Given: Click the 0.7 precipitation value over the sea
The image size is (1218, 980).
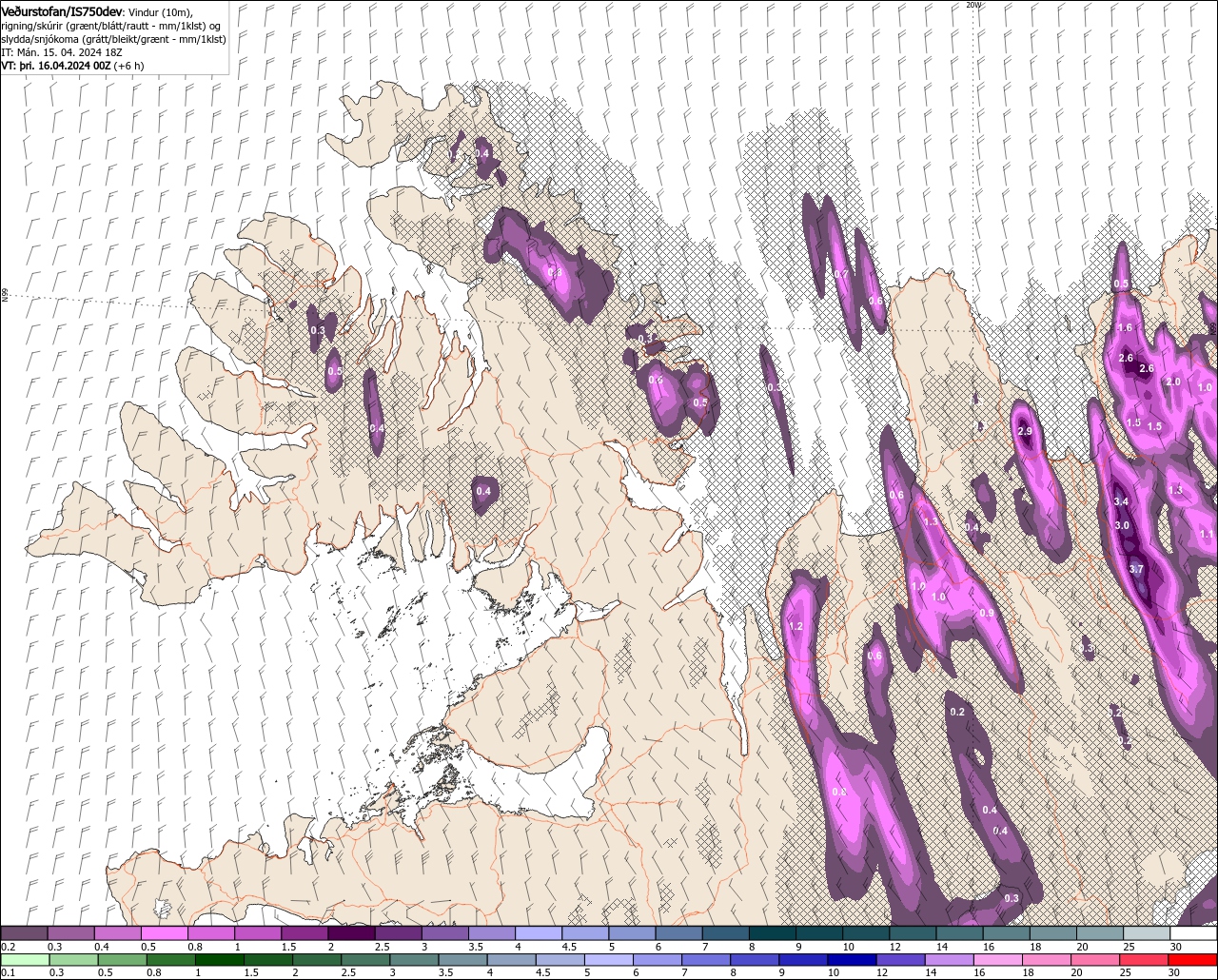Looking at the screenshot, I should click(x=841, y=274).
